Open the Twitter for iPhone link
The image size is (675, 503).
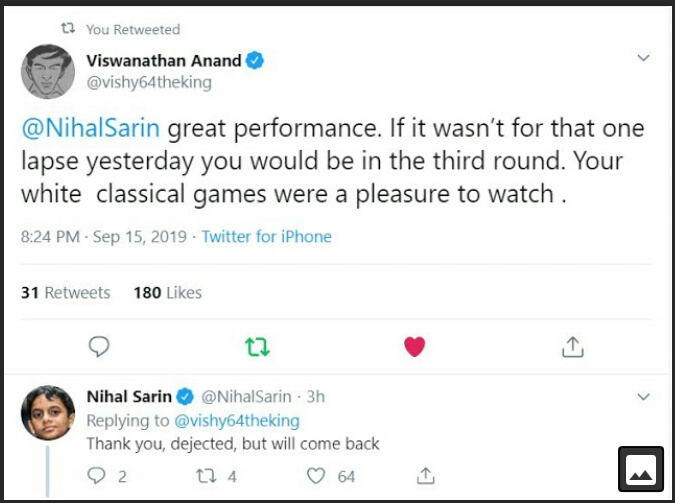266,237
